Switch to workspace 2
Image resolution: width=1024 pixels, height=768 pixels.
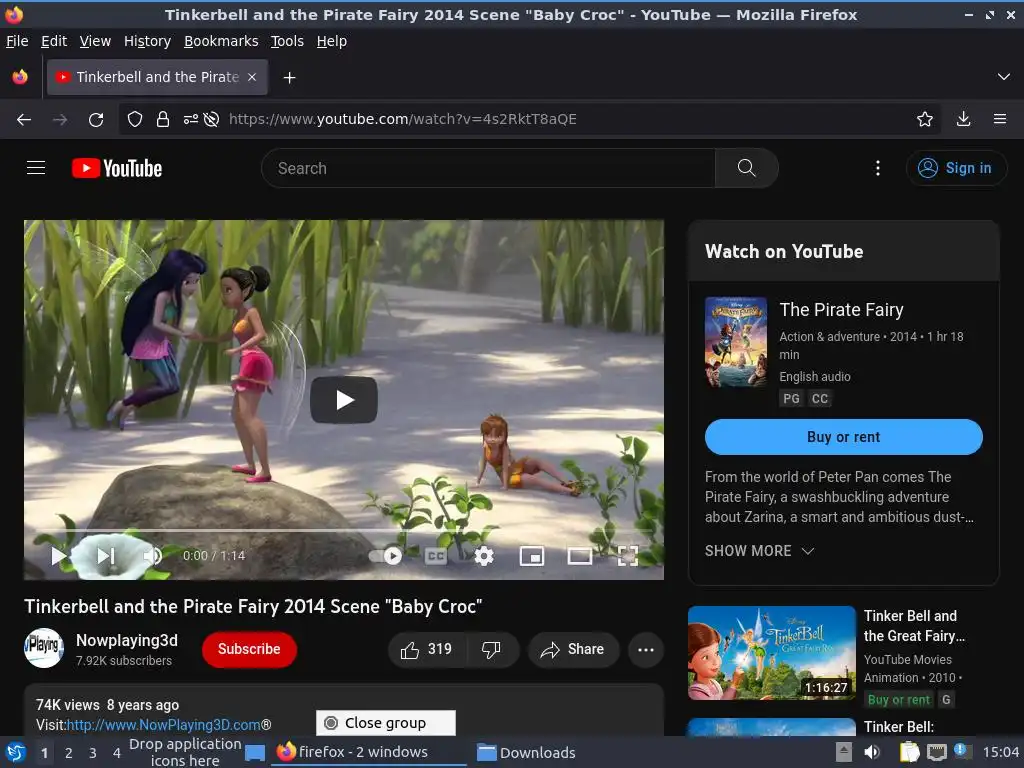click(69, 753)
